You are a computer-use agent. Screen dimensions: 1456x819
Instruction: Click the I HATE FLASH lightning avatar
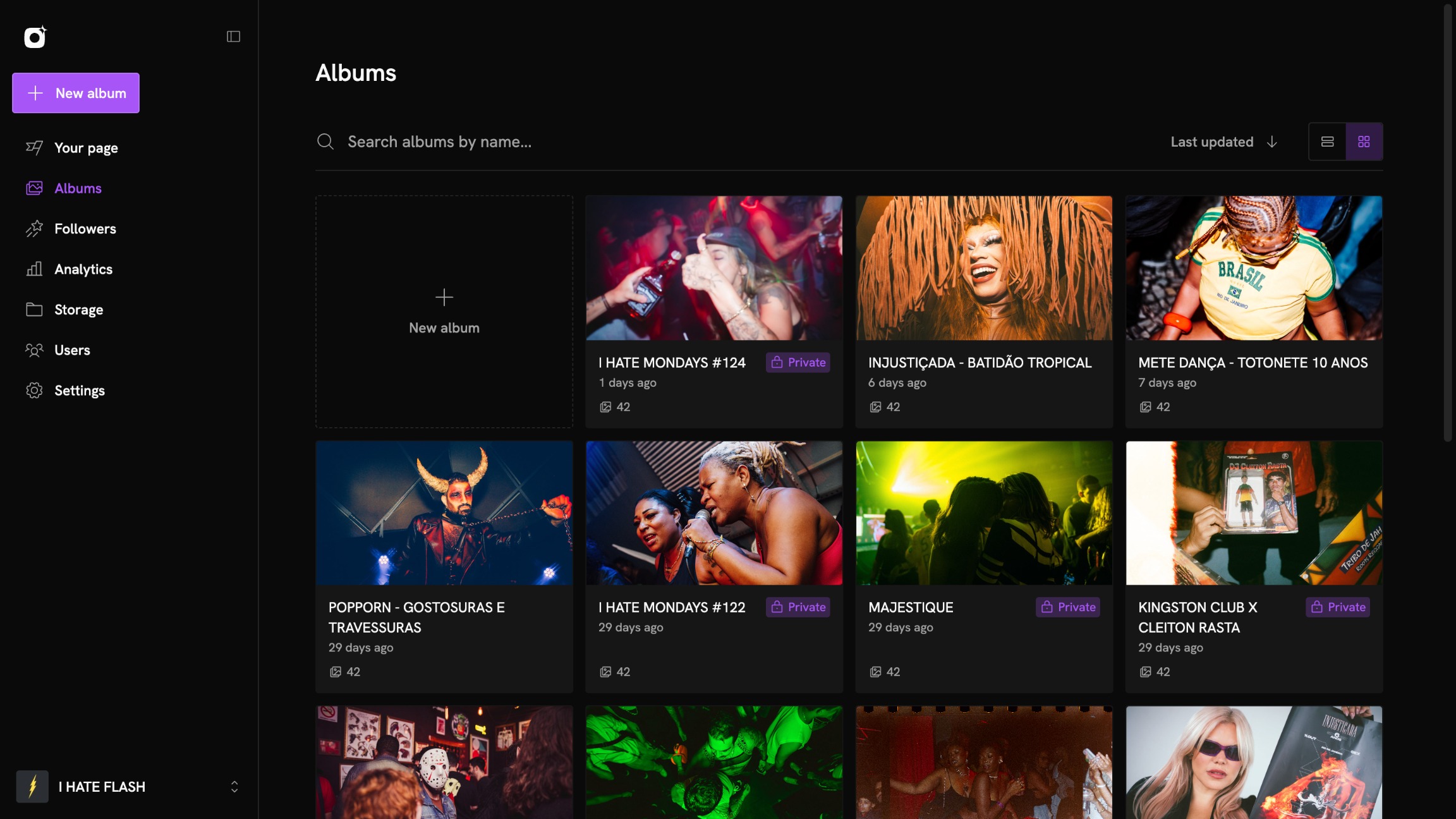(x=32, y=787)
